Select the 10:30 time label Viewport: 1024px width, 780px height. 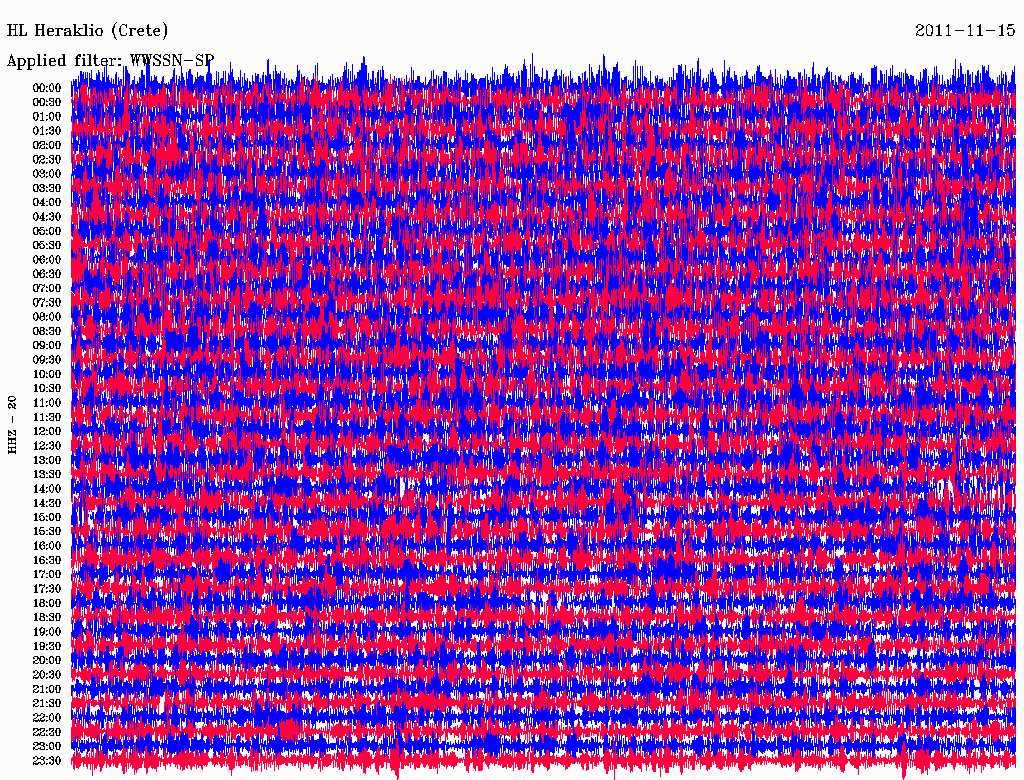(47, 389)
